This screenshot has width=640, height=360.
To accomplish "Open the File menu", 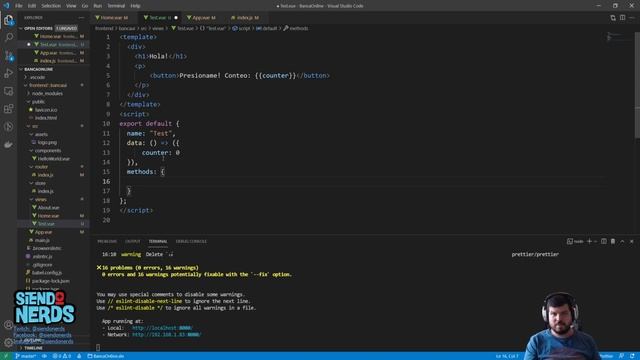I will pos(19,6).
